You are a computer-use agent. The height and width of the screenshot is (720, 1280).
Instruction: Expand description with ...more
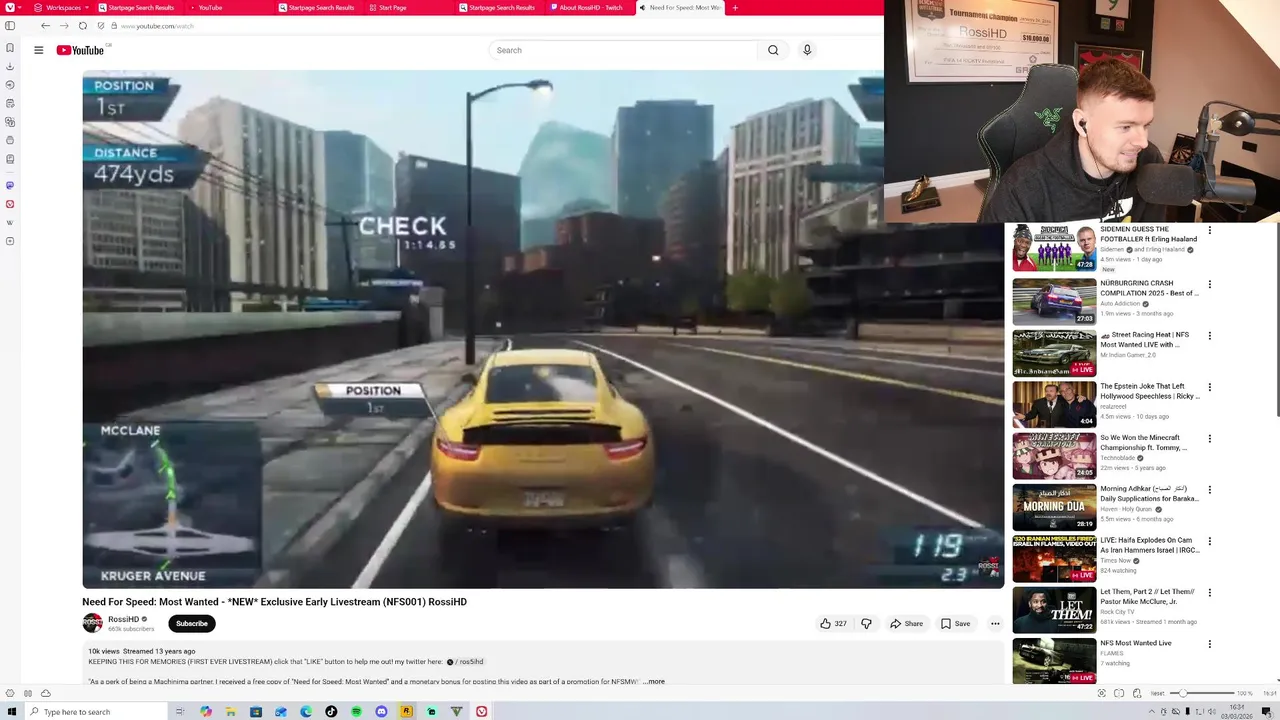click(654, 681)
